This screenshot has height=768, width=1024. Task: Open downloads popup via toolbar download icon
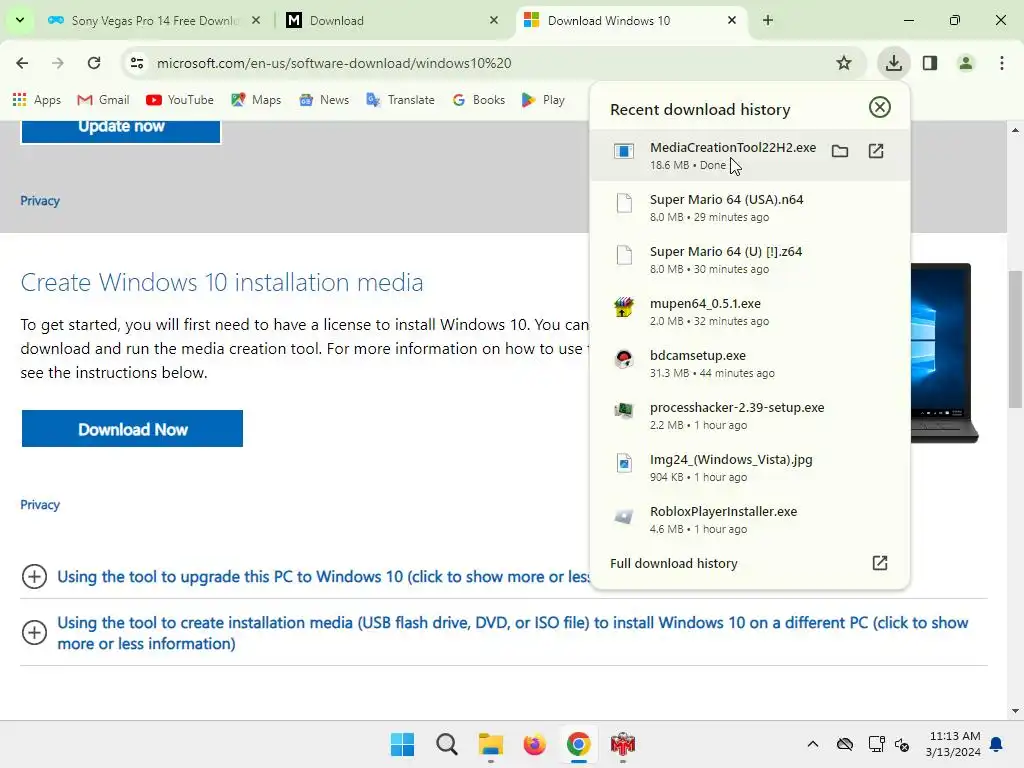click(893, 63)
